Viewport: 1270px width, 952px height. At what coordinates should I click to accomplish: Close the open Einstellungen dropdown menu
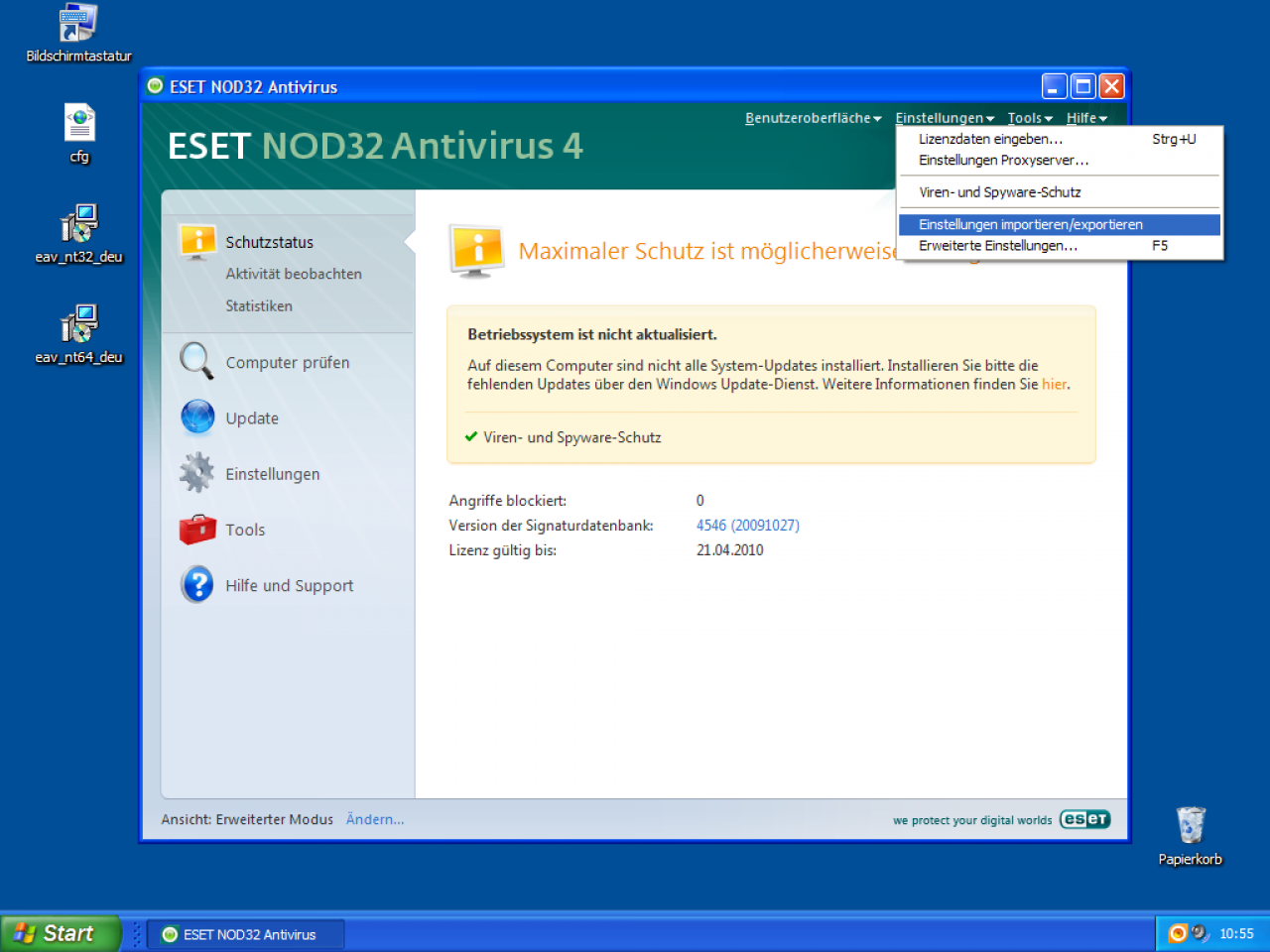point(945,118)
